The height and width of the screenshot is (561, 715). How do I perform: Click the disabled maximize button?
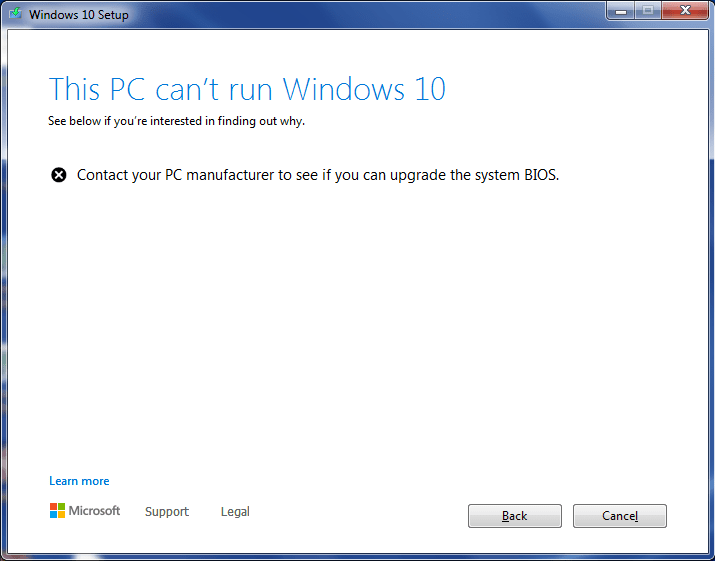(648, 11)
